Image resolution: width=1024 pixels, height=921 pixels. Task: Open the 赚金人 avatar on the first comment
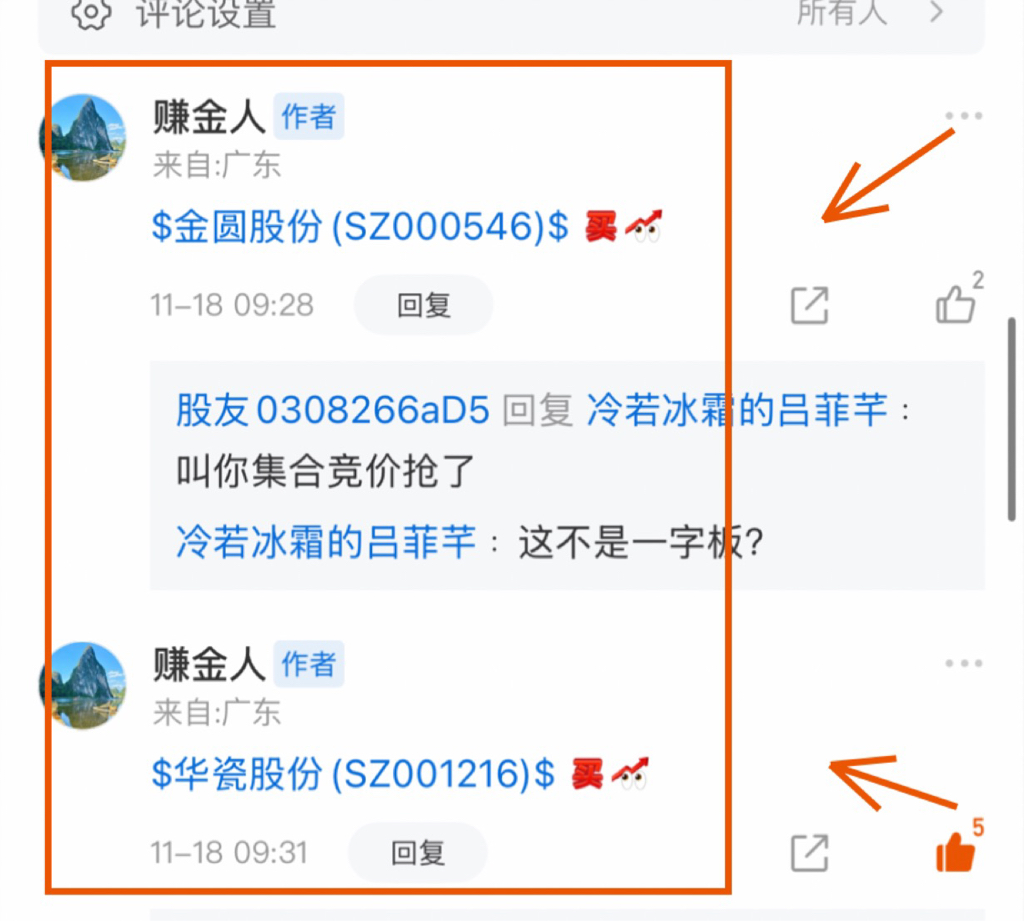84,137
